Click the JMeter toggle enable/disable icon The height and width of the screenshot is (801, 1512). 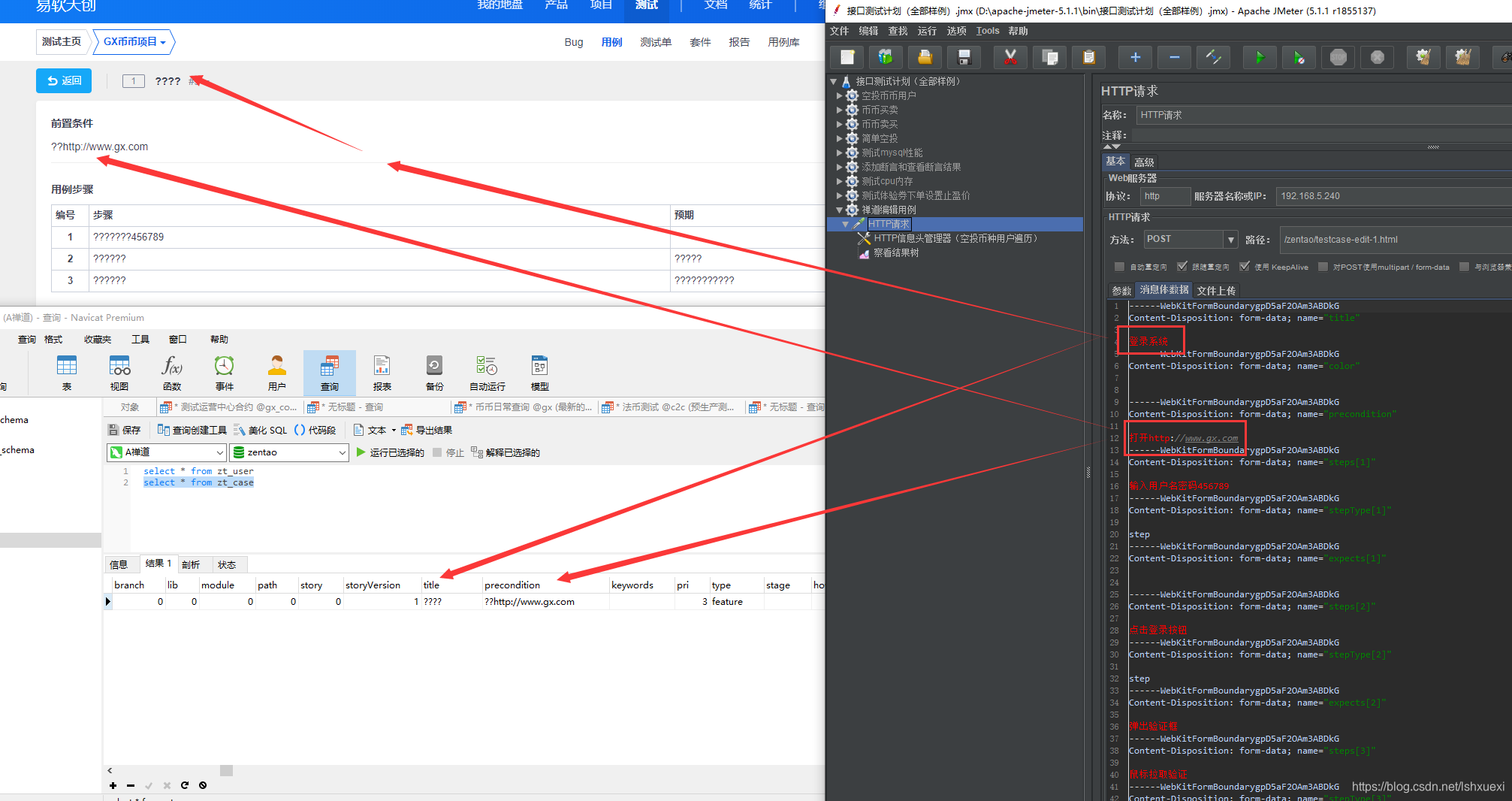tap(1214, 57)
